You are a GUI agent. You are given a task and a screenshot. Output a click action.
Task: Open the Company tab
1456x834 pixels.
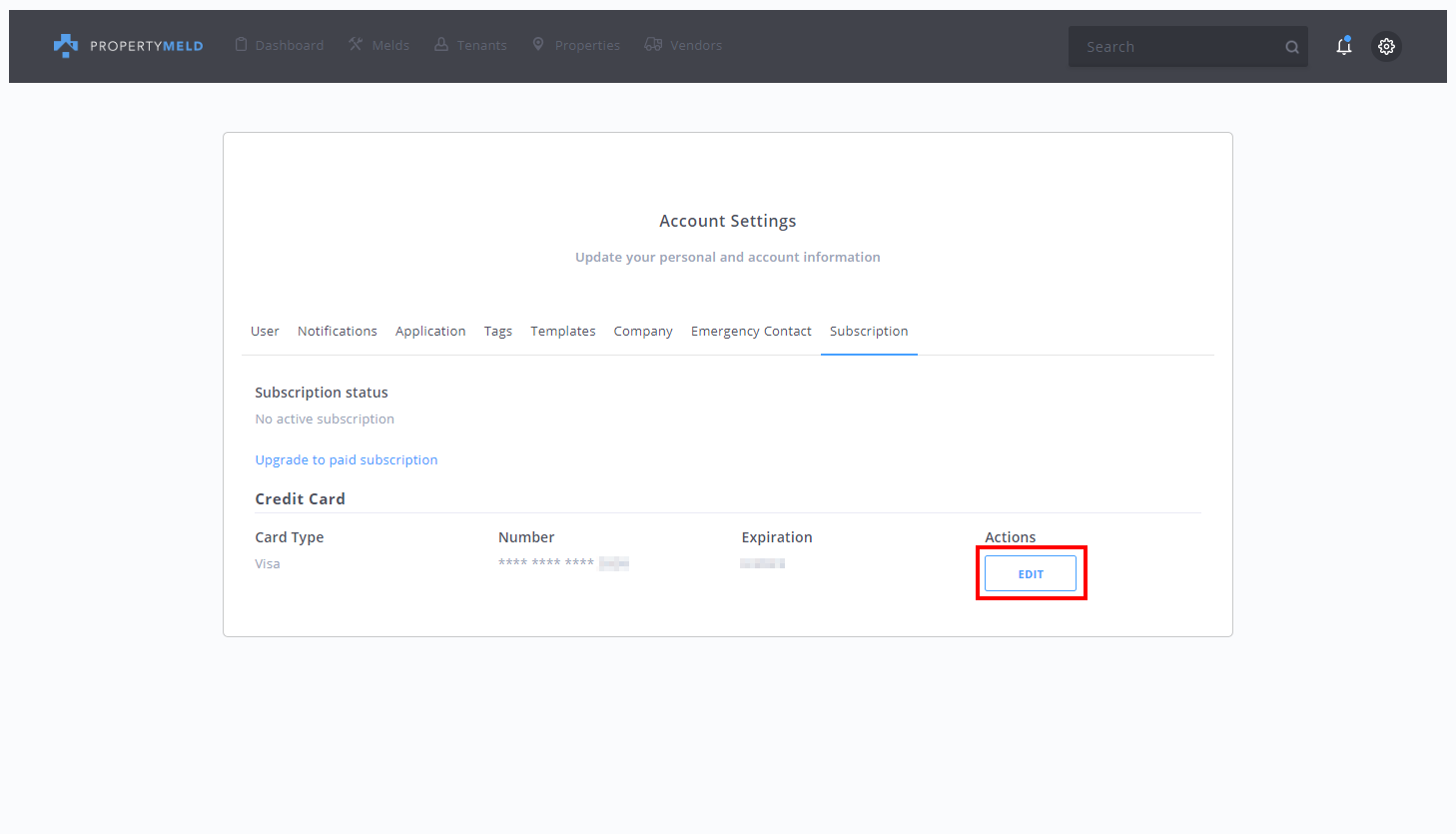pos(643,332)
